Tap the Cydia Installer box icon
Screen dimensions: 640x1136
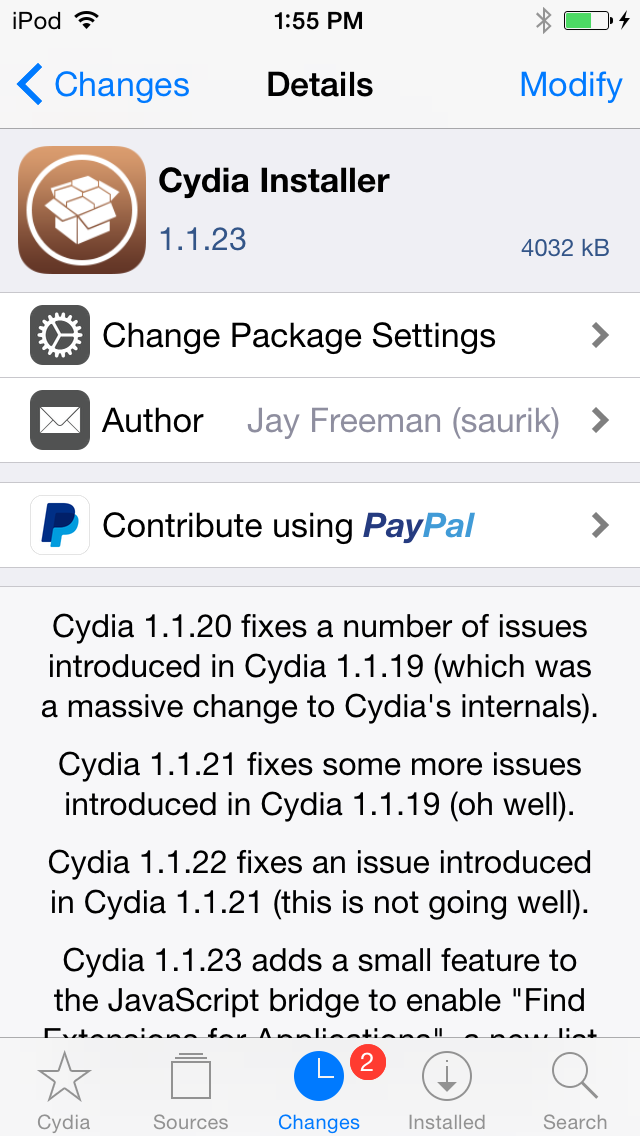tap(82, 210)
